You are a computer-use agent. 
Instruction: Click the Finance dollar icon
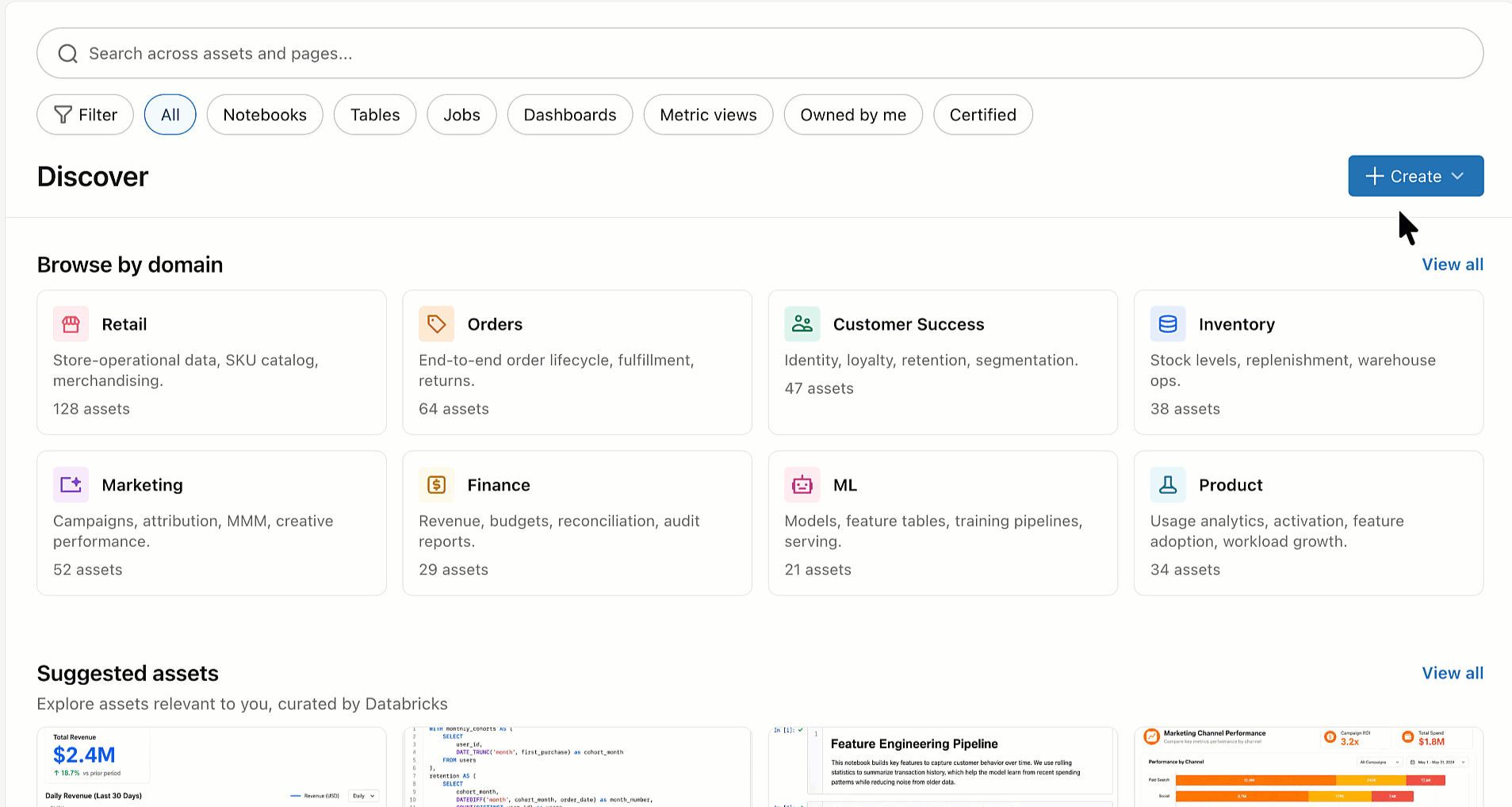point(436,484)
